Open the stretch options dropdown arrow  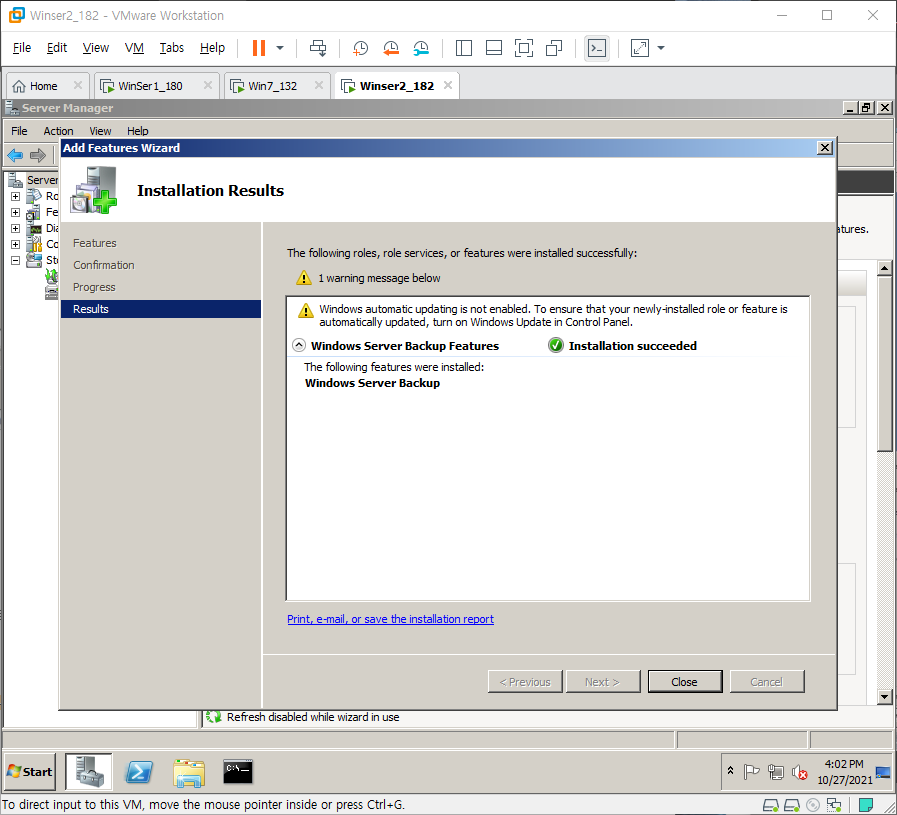click(661, 48)
